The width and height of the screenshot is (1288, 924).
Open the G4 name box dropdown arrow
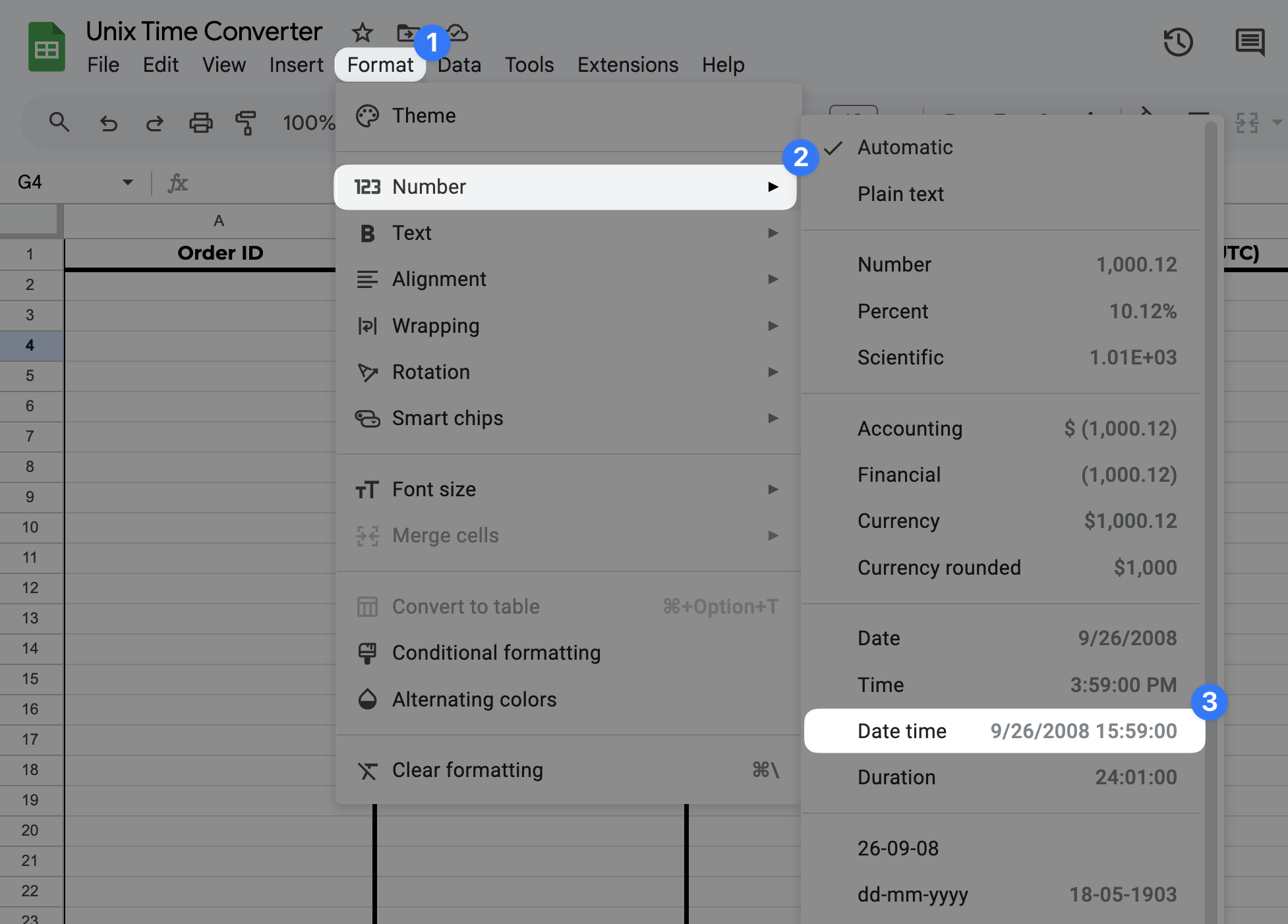coord(128,183)
